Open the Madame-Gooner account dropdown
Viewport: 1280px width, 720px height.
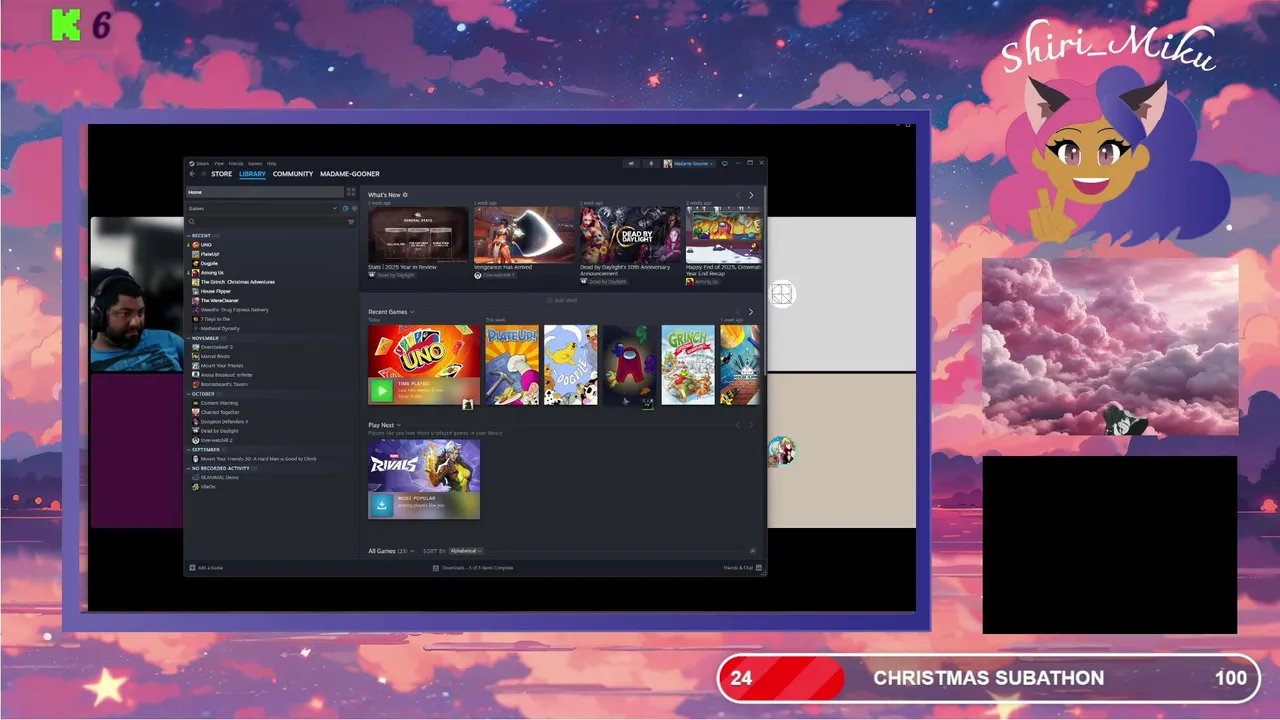click(689, 164)
